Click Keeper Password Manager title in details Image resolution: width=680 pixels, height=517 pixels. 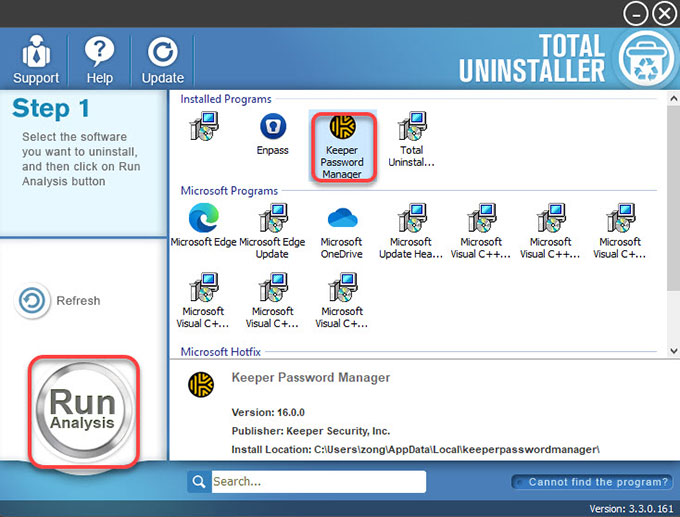[311, 378]
